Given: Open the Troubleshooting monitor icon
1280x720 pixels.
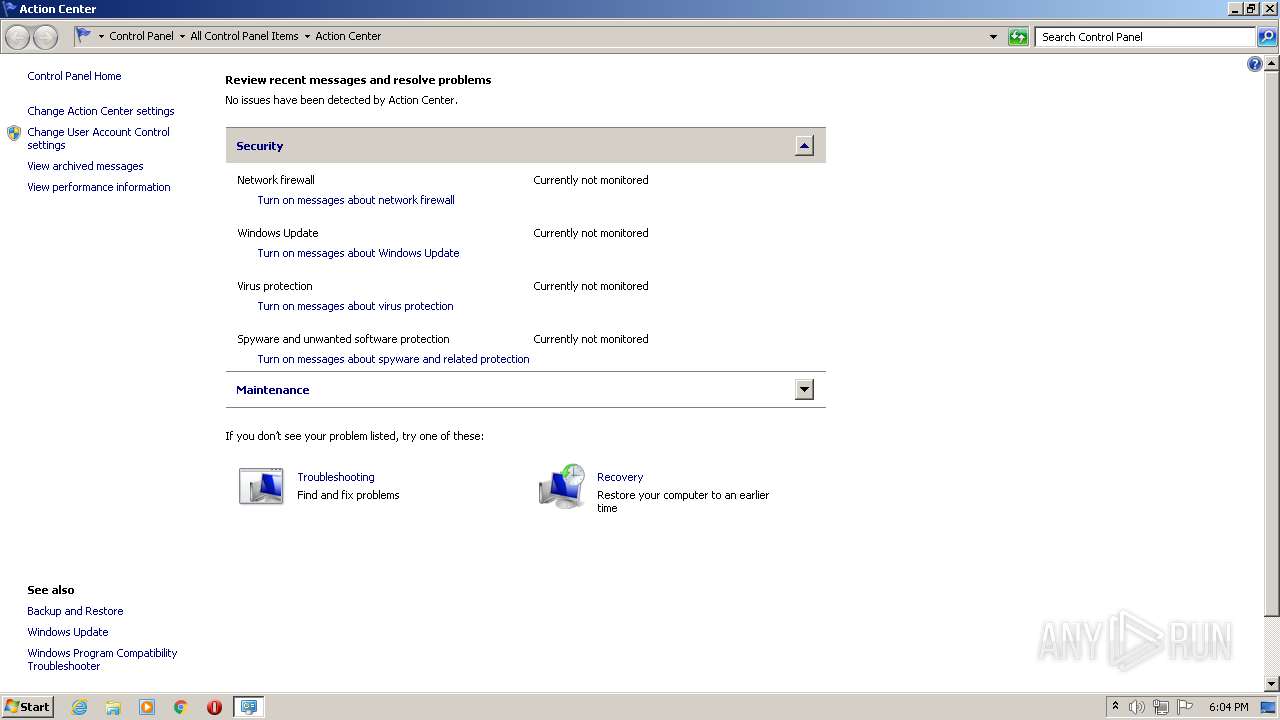Looking at the screenshot, I should (261, 486).
